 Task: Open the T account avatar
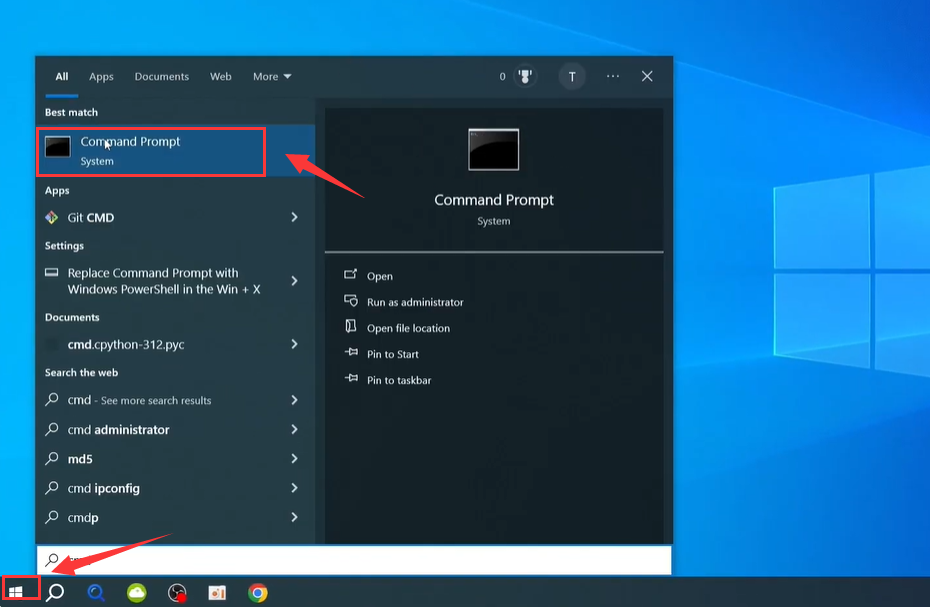[572, 77]
